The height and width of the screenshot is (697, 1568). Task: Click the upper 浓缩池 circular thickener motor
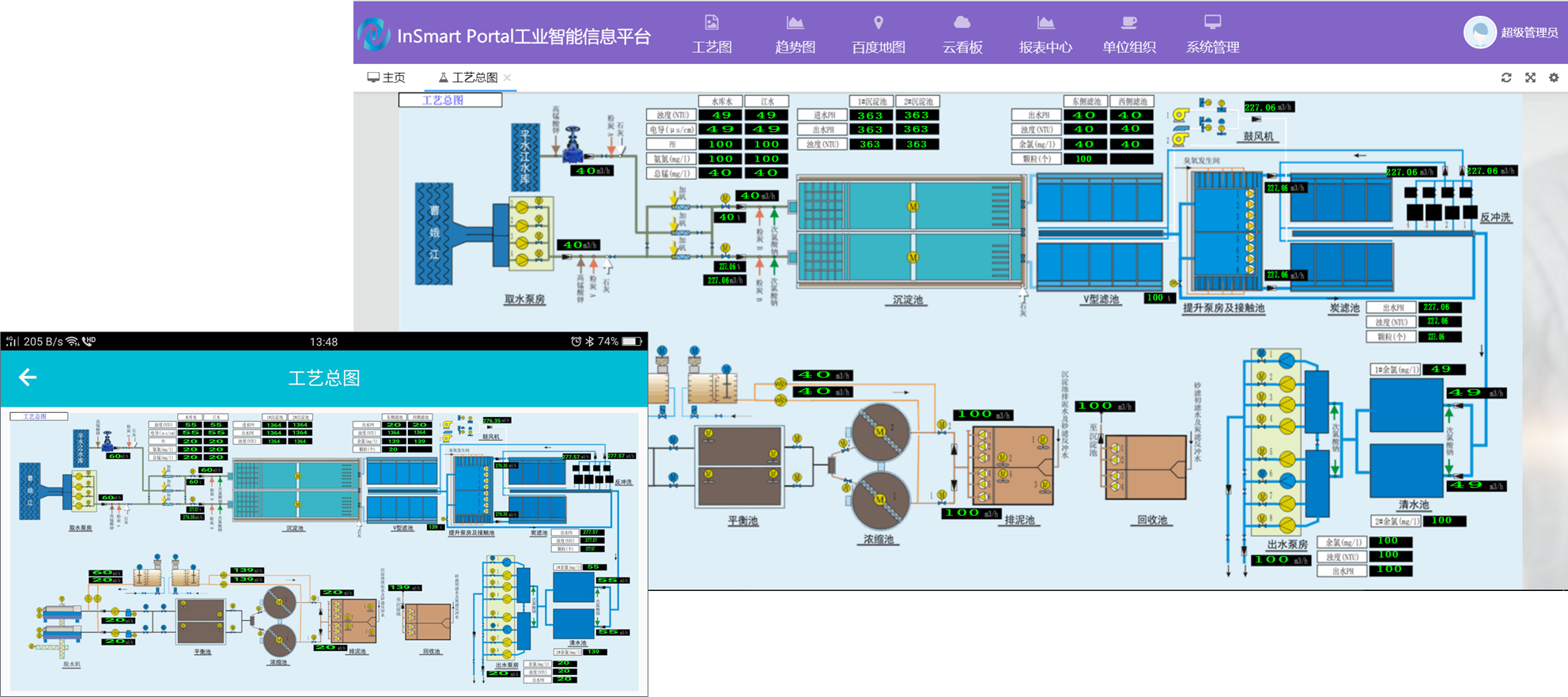(879, 432)
